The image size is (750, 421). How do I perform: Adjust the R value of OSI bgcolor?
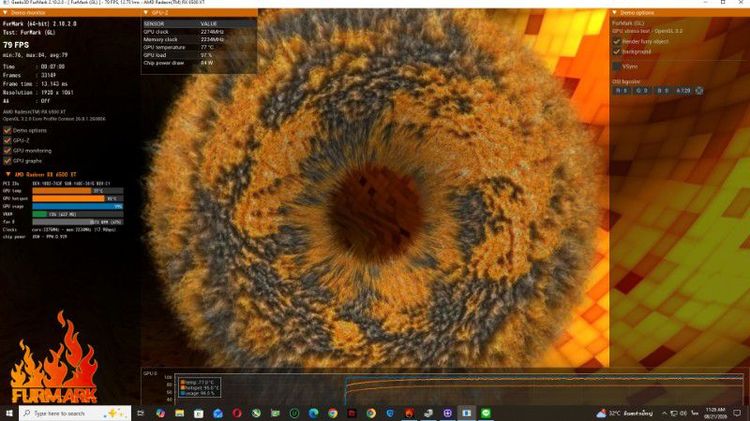621,90
